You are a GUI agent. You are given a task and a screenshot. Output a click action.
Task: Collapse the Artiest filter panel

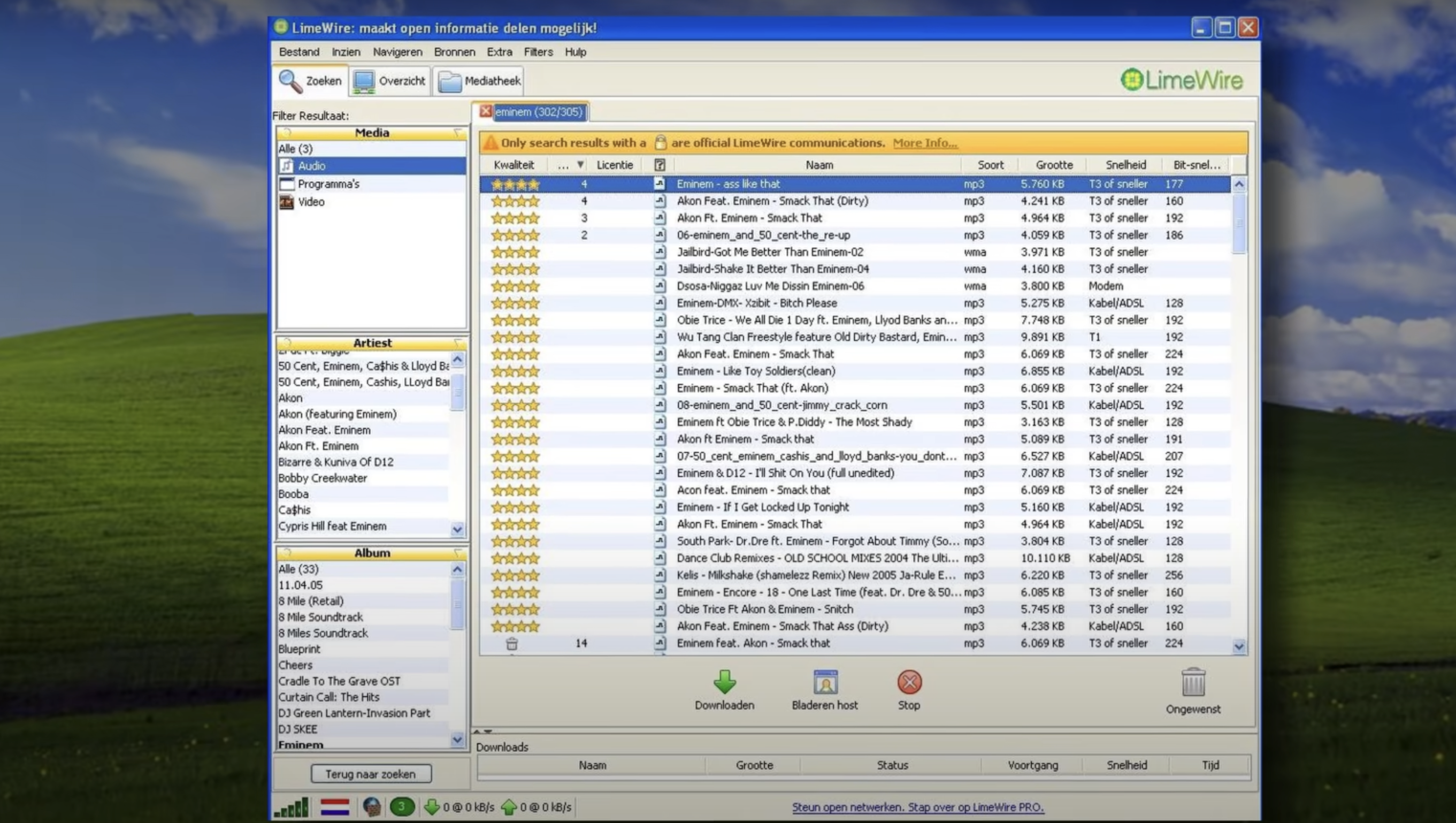[457, 342]
